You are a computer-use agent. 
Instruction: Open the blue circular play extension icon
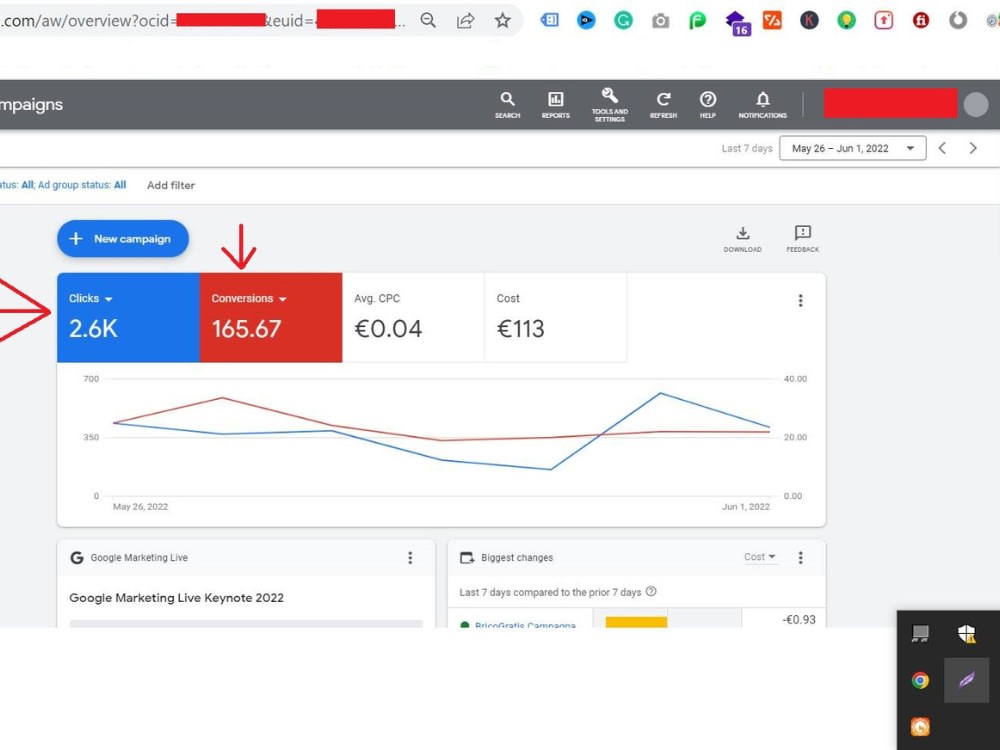[x=586, y=20]
